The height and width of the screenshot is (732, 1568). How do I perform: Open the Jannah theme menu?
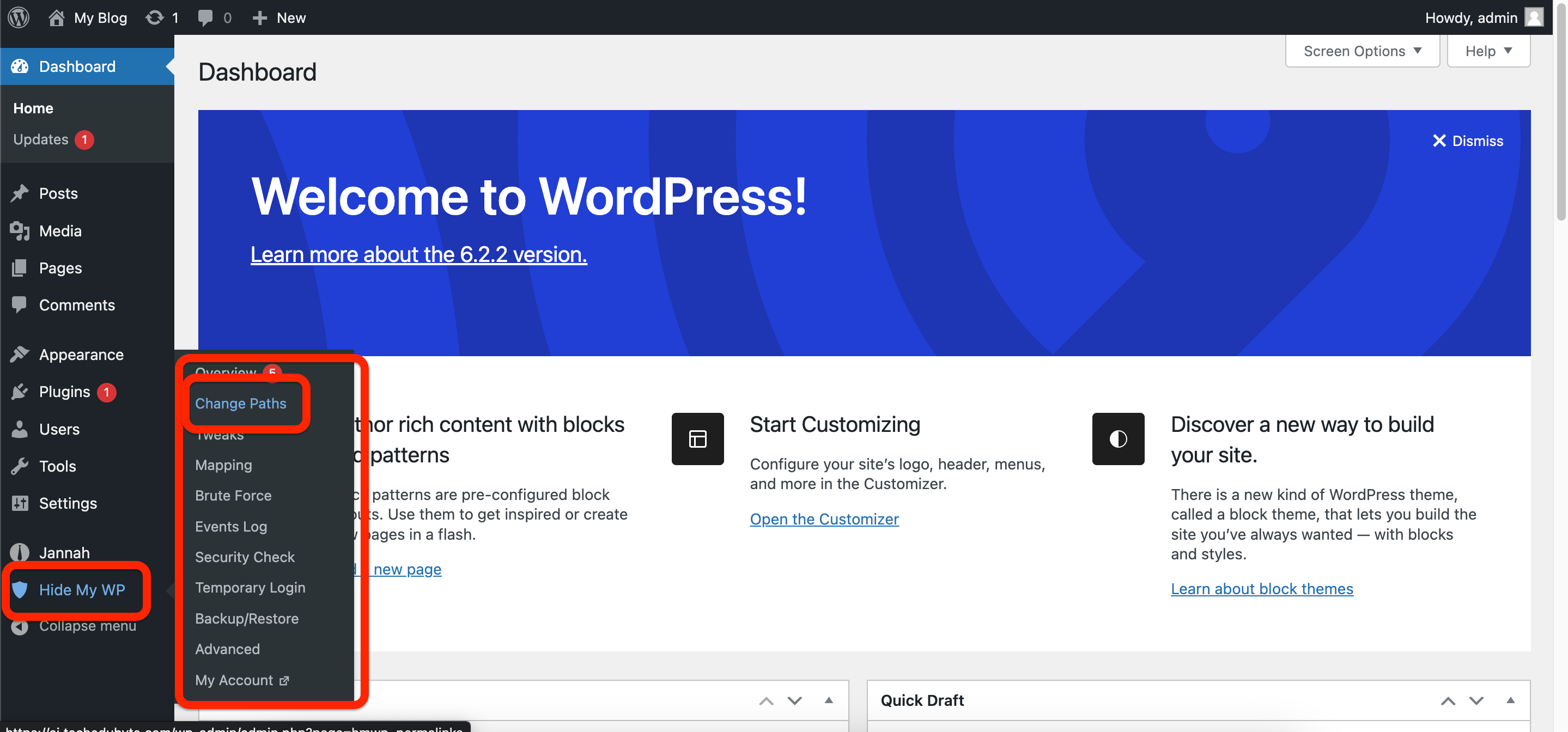tap(64, 552)
